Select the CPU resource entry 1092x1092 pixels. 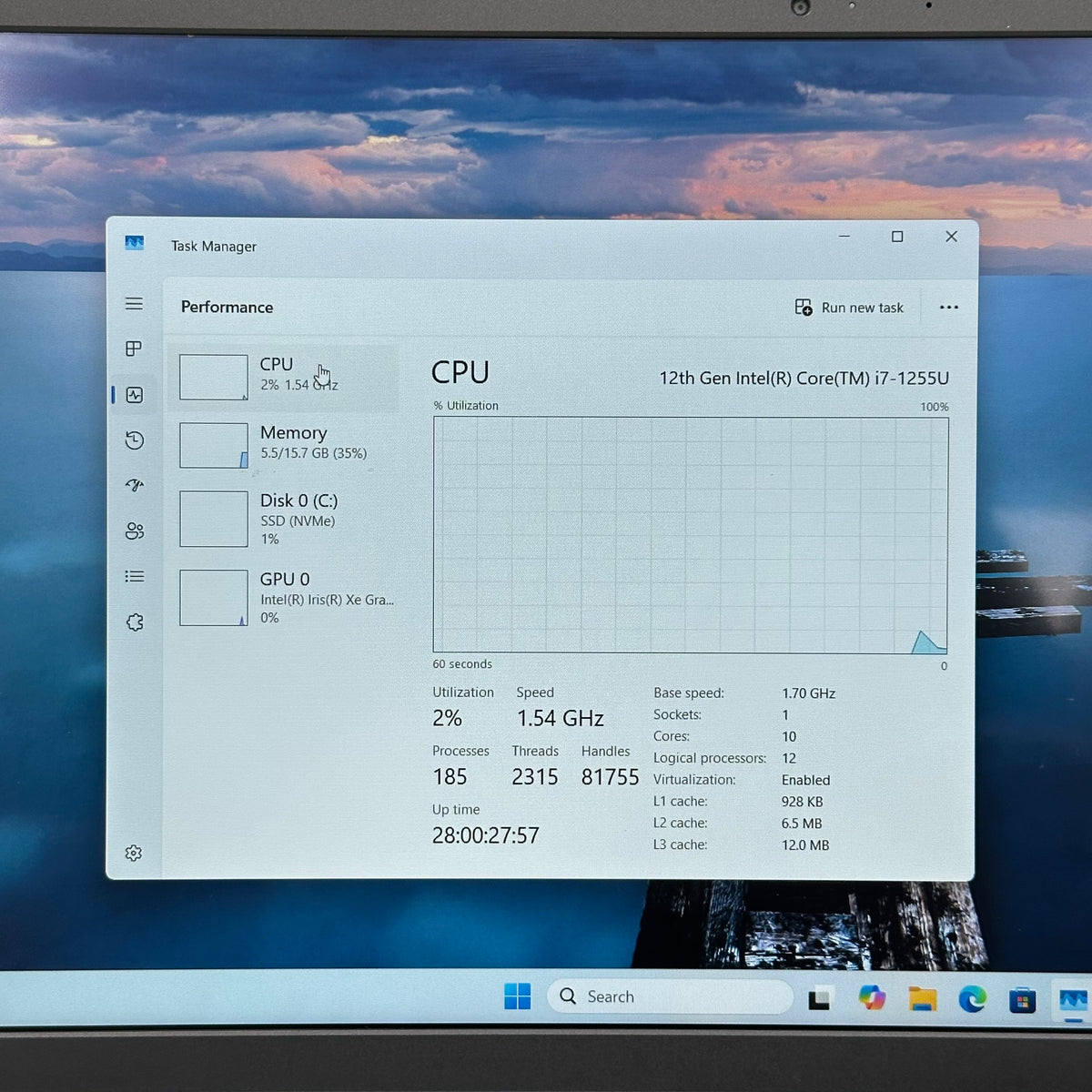pos(284,377)
